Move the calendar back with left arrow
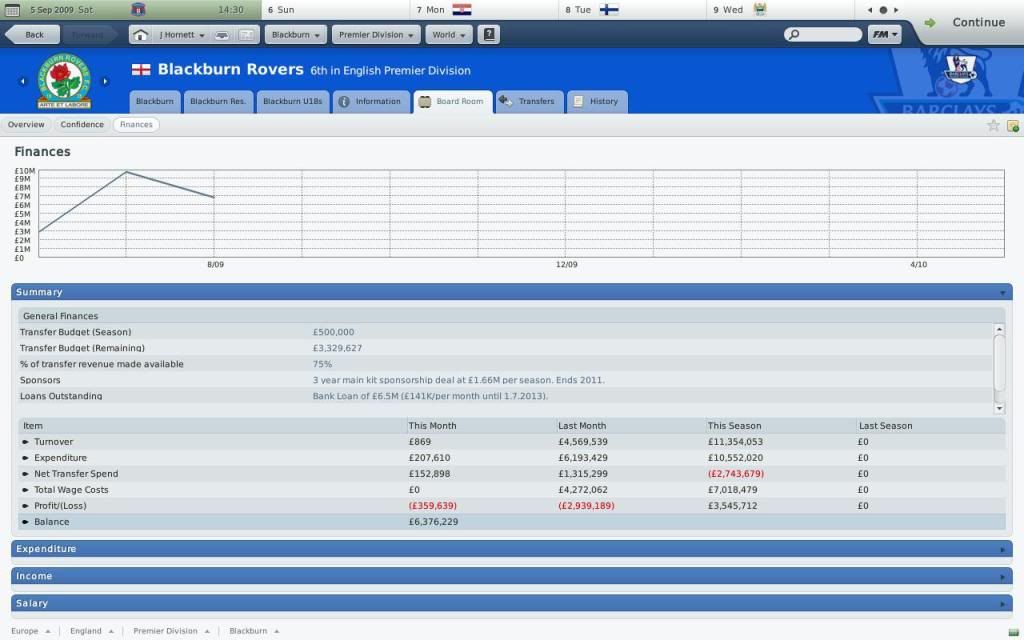Image resolution: width=1024 pixels, height=640 pixels. (870, 10)
